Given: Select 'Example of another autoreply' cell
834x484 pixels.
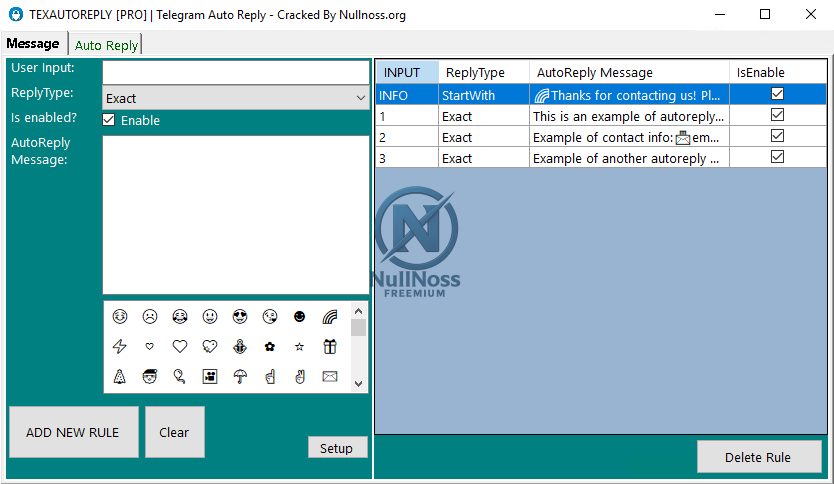Looking at the screenshot, I should click(629, 157).
